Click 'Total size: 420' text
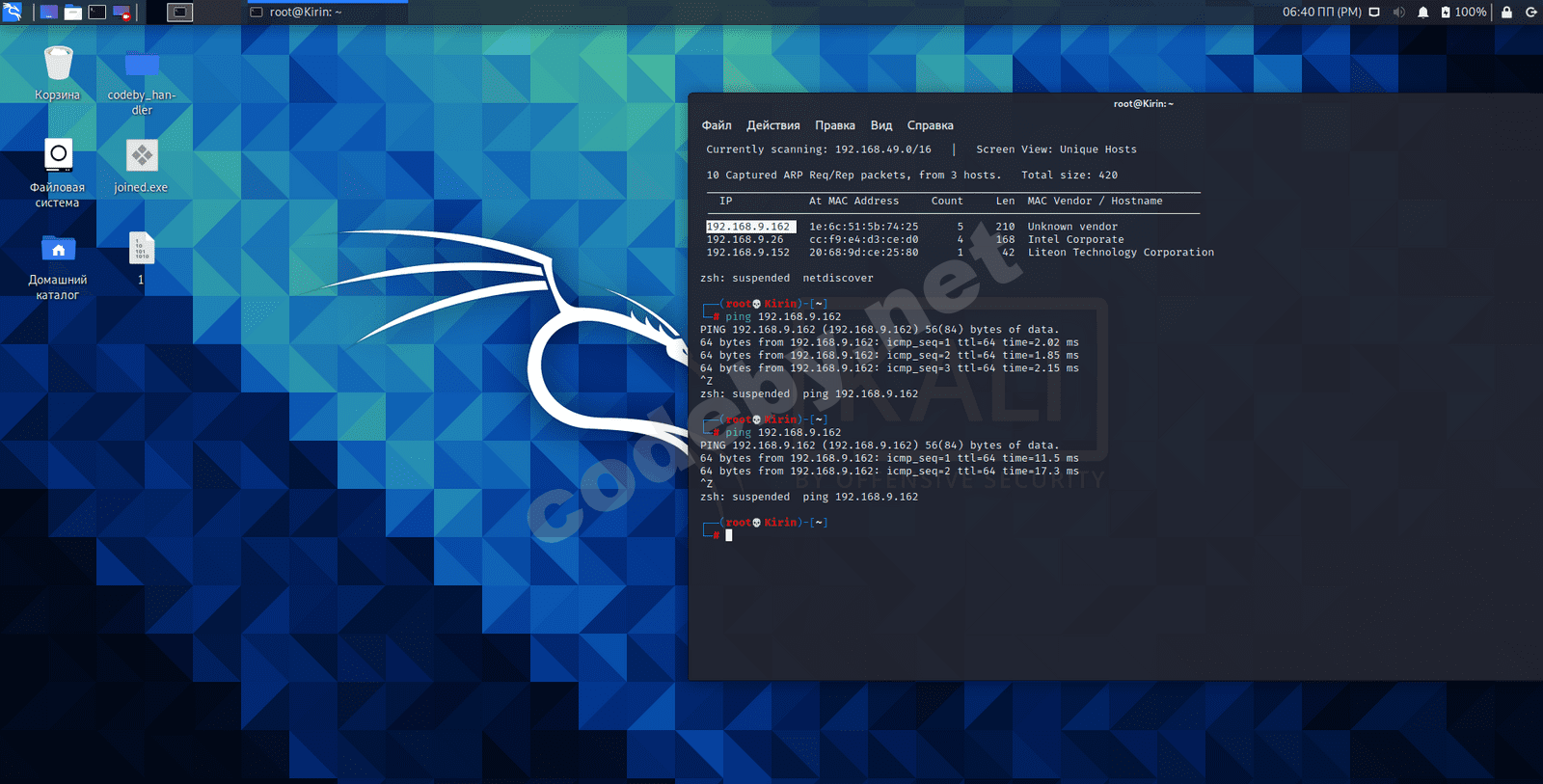 (1069, 176)
